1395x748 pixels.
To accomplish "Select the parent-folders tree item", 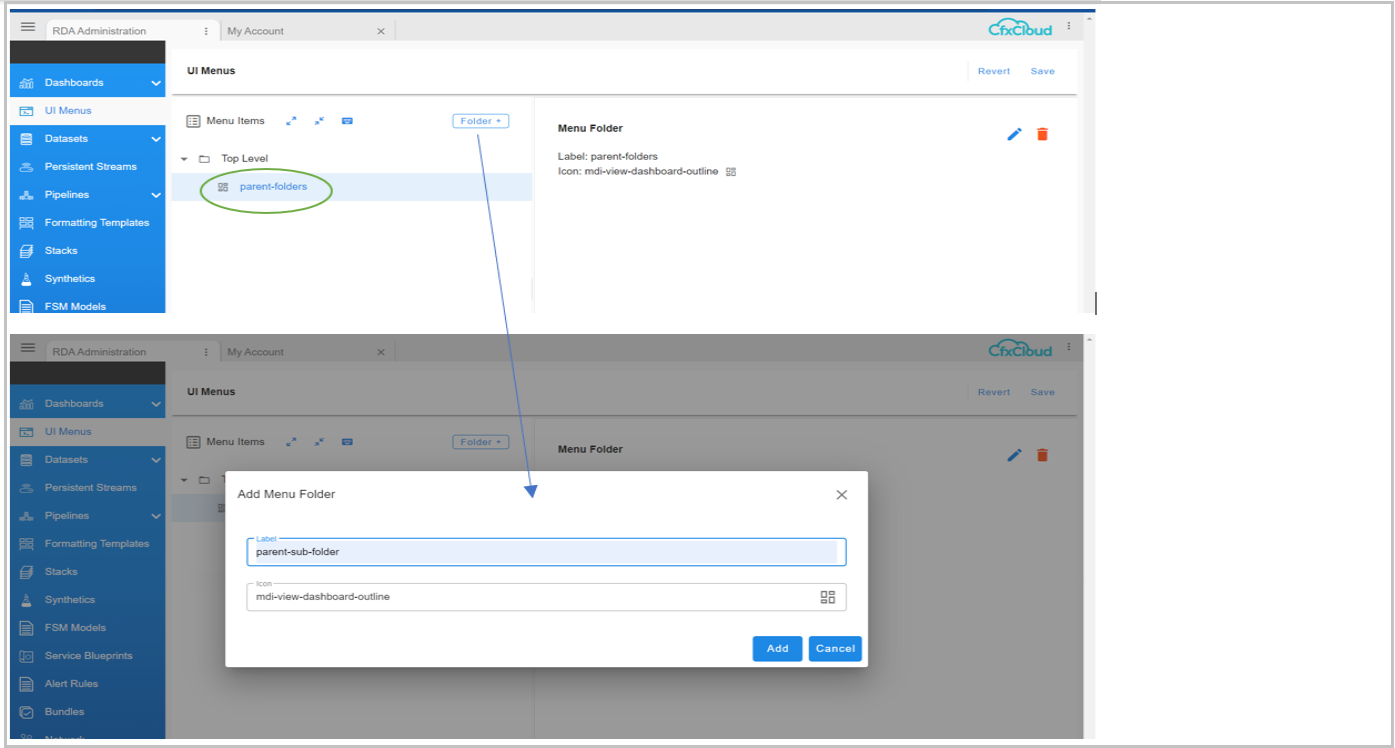I will 273,186.
